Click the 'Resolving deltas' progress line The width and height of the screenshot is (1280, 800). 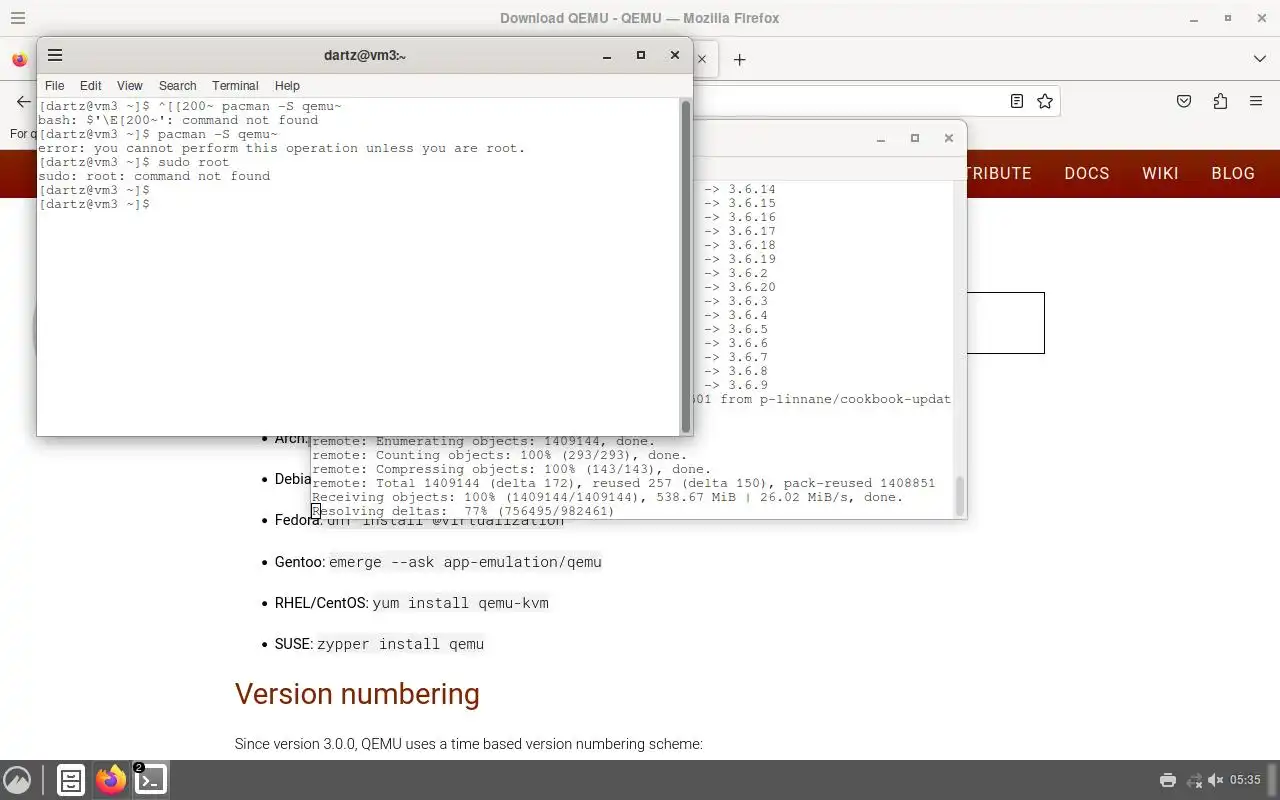(463, 511)
